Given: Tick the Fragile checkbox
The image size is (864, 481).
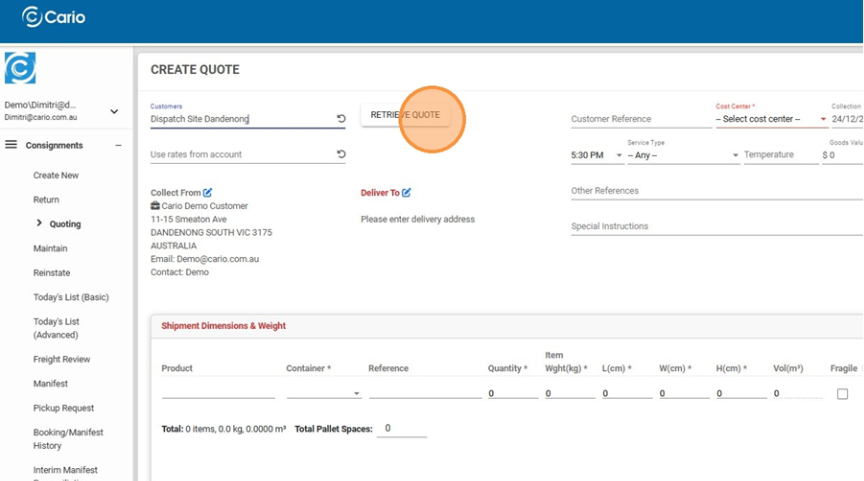Looking at the screenshot, I should click(842, 394).
